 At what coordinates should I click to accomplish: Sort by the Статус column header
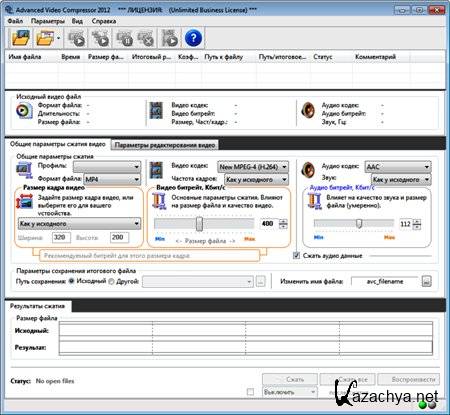point(331,57)
